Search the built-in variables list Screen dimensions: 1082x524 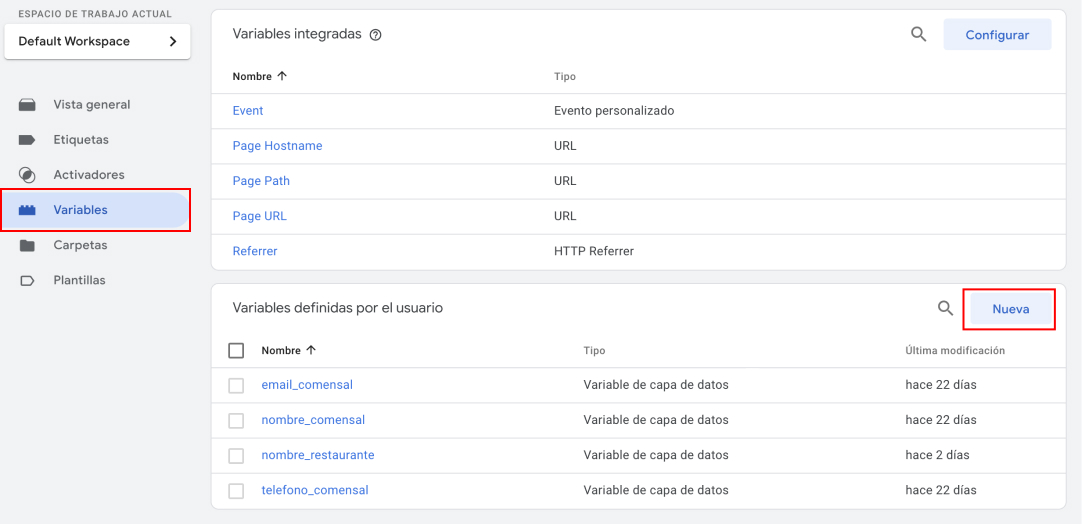click(x=918, y=34)
